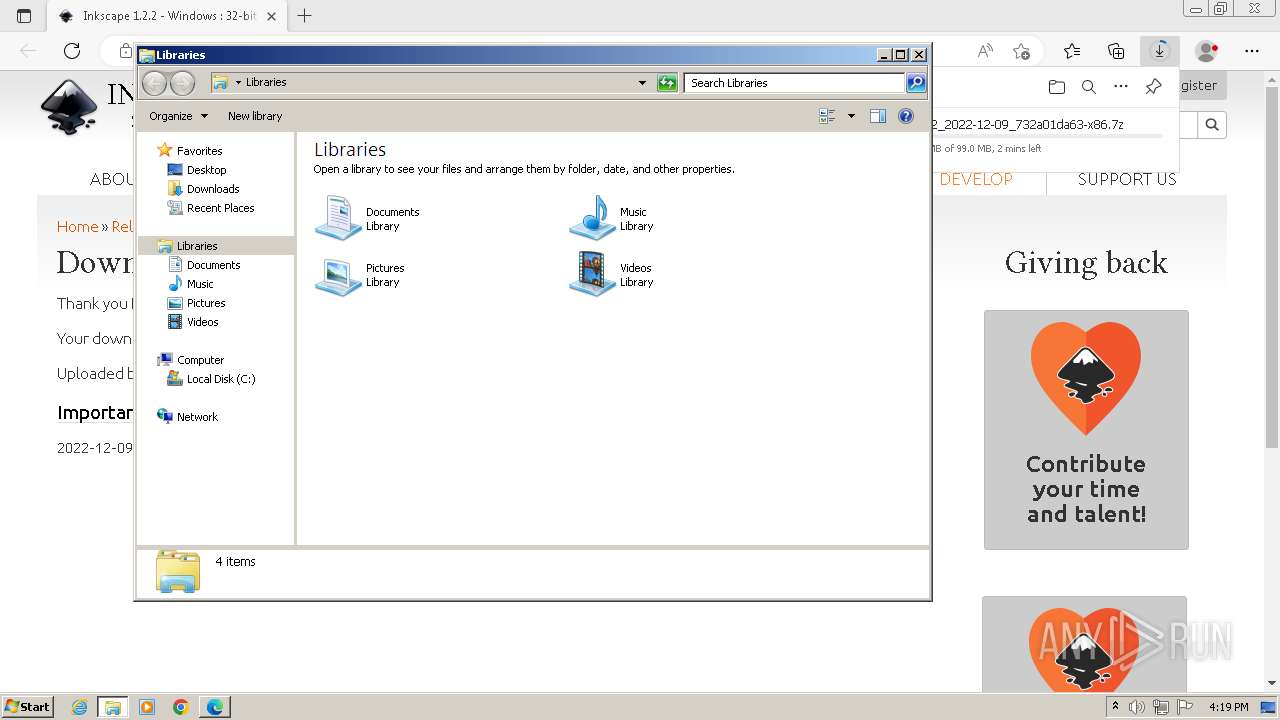Click the Explorer Back arrow button
Screen dimensions: 1280x720
154,83
